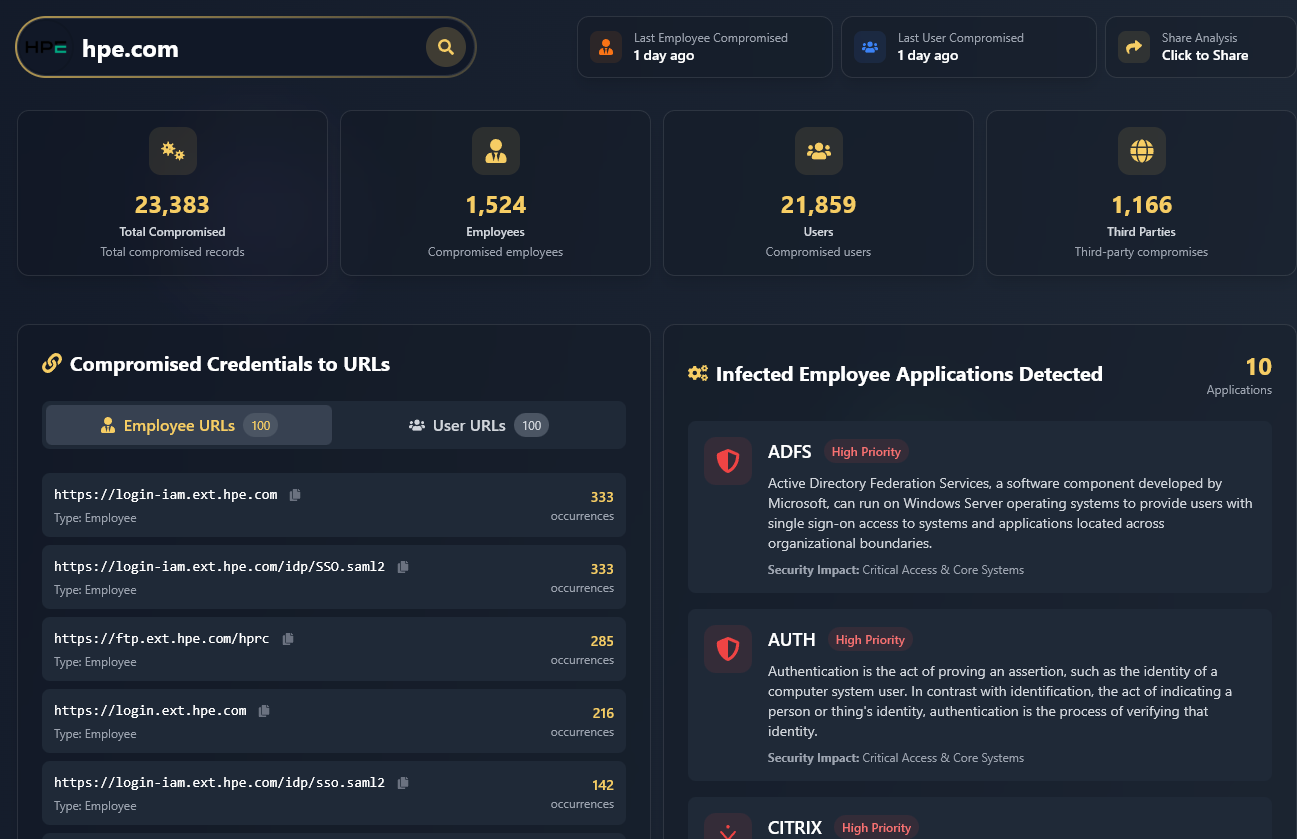Open the Users 21,859 stat card
Image resolution: width=1297 pixels, height=839 pixels.
coord(819,193)
